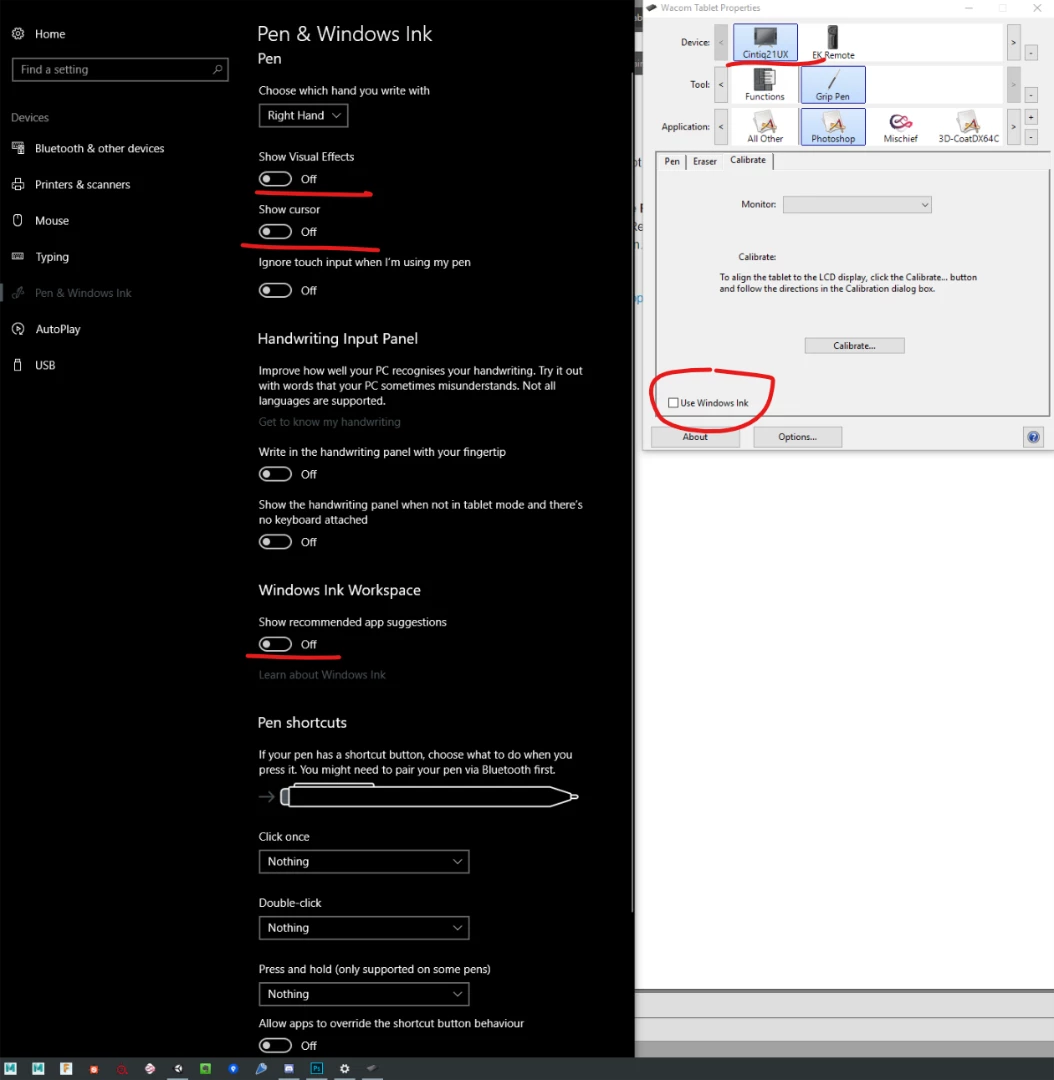Viewport: 1054px width, 1080px height.
Task: Open the Monitor dropdown in Wacom
Action: (x=857, y=205)
